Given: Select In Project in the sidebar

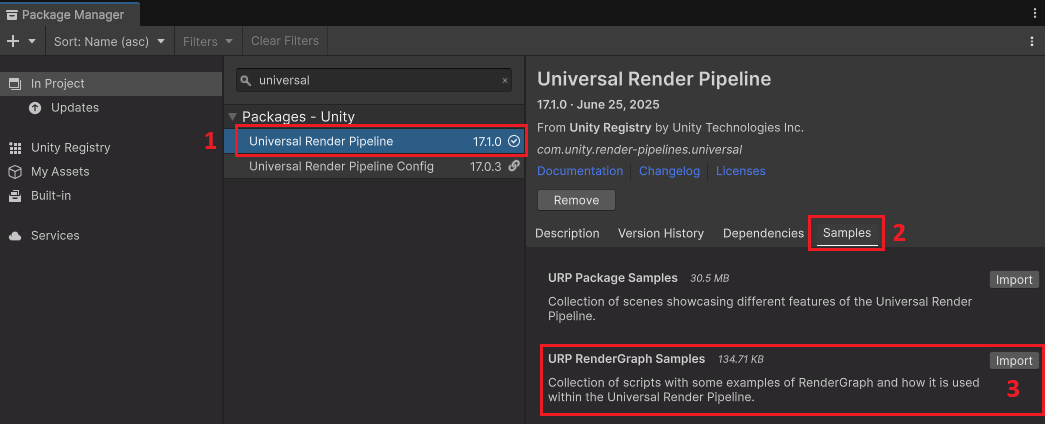Looking at the screenshot, I should (111, 83).
